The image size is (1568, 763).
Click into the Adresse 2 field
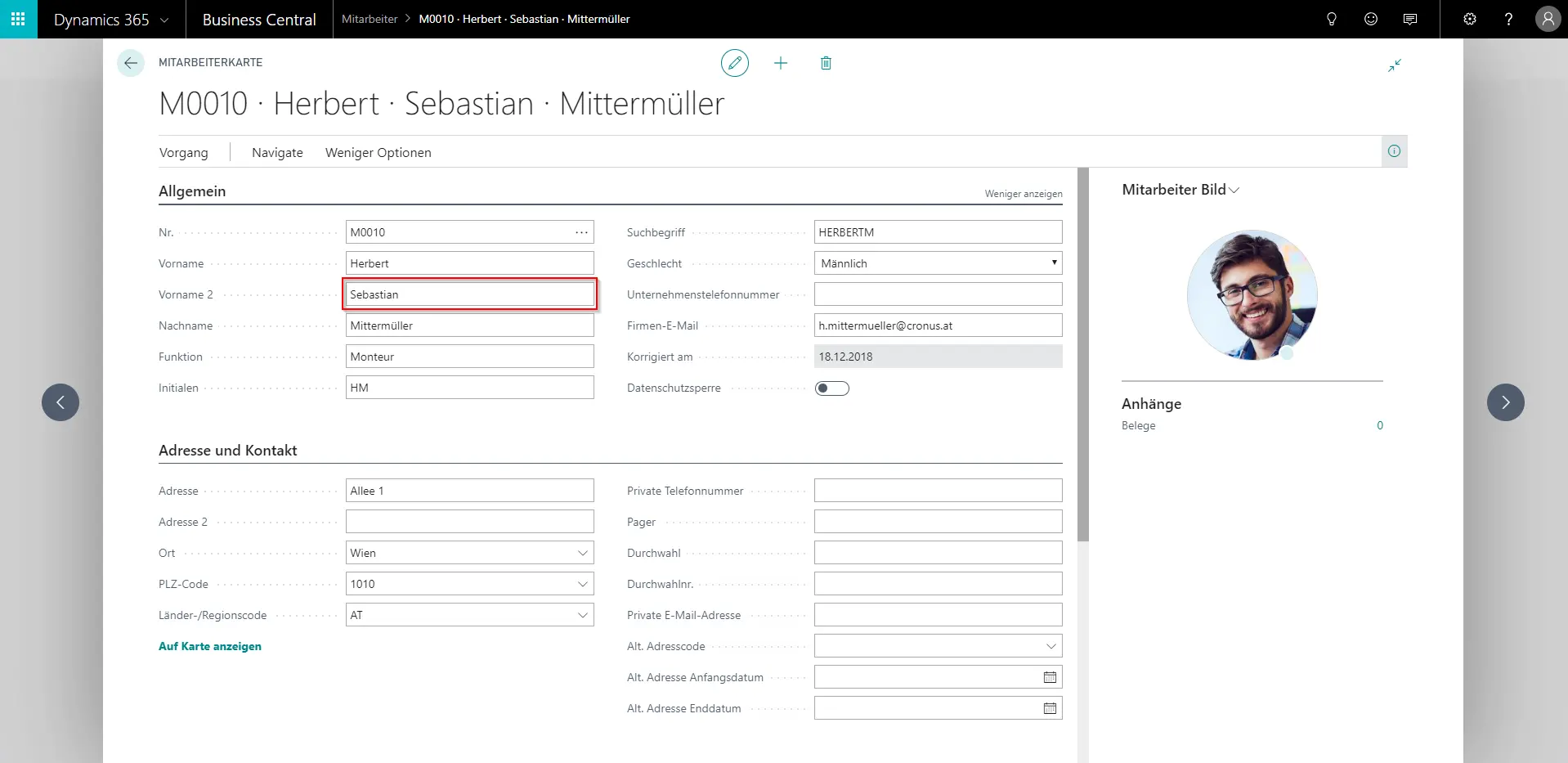470,522
